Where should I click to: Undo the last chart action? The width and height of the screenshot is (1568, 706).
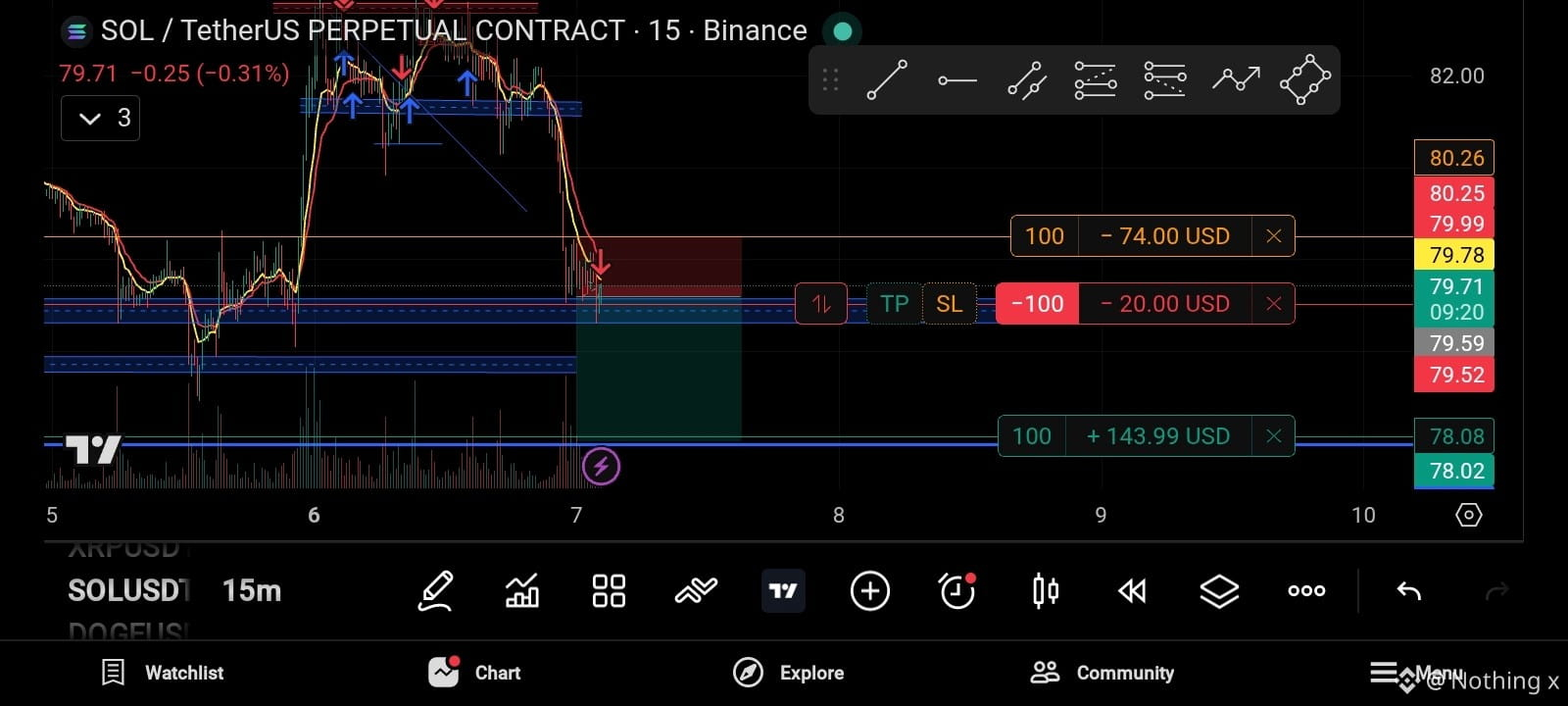pyautogui.click(x=1408, y=591)
